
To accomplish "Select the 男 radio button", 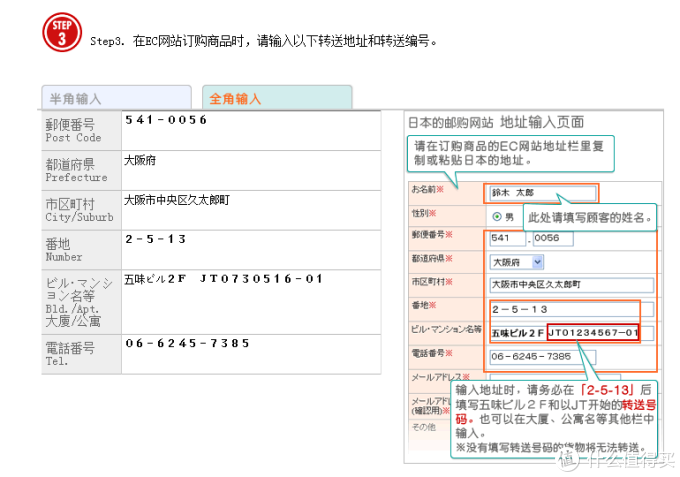I will (x=496, y=216).
